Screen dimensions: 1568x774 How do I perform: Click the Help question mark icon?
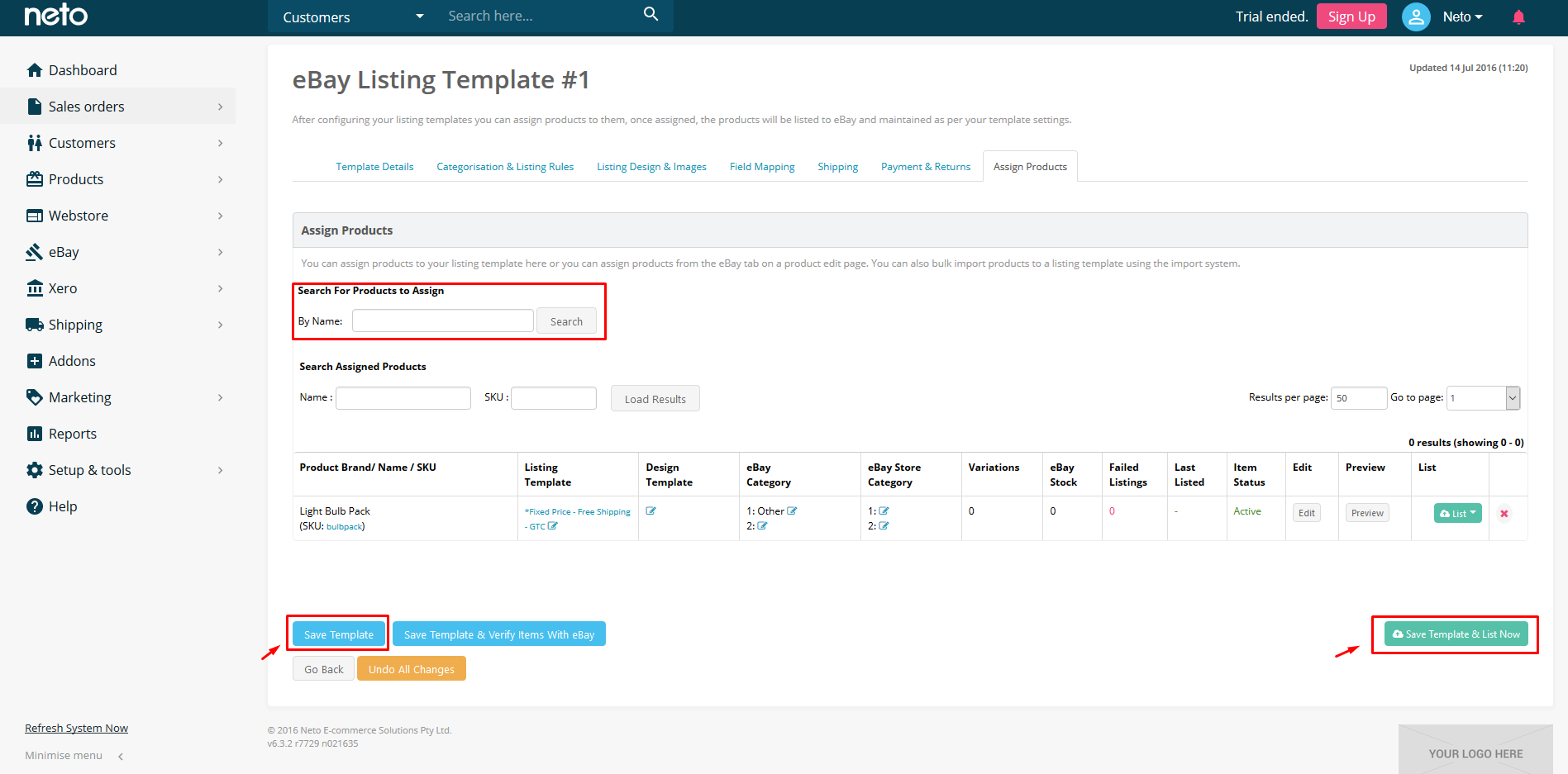(35, 506)
